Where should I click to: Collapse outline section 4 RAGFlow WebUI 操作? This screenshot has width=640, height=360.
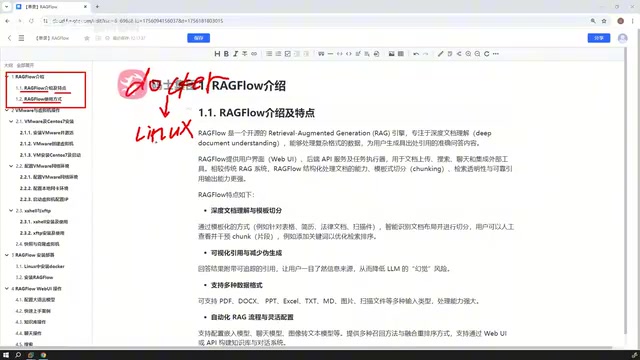pos(7,289)
